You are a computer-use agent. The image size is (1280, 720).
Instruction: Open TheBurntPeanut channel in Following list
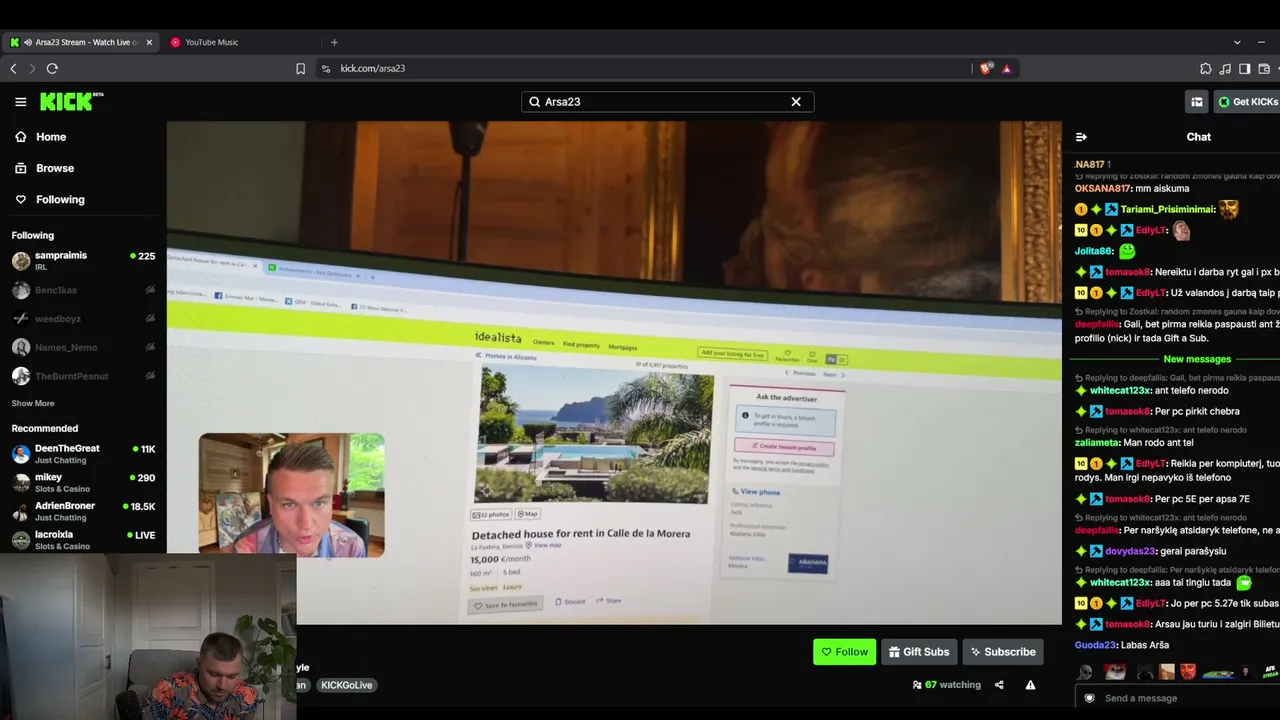click(x=83, y=376)
